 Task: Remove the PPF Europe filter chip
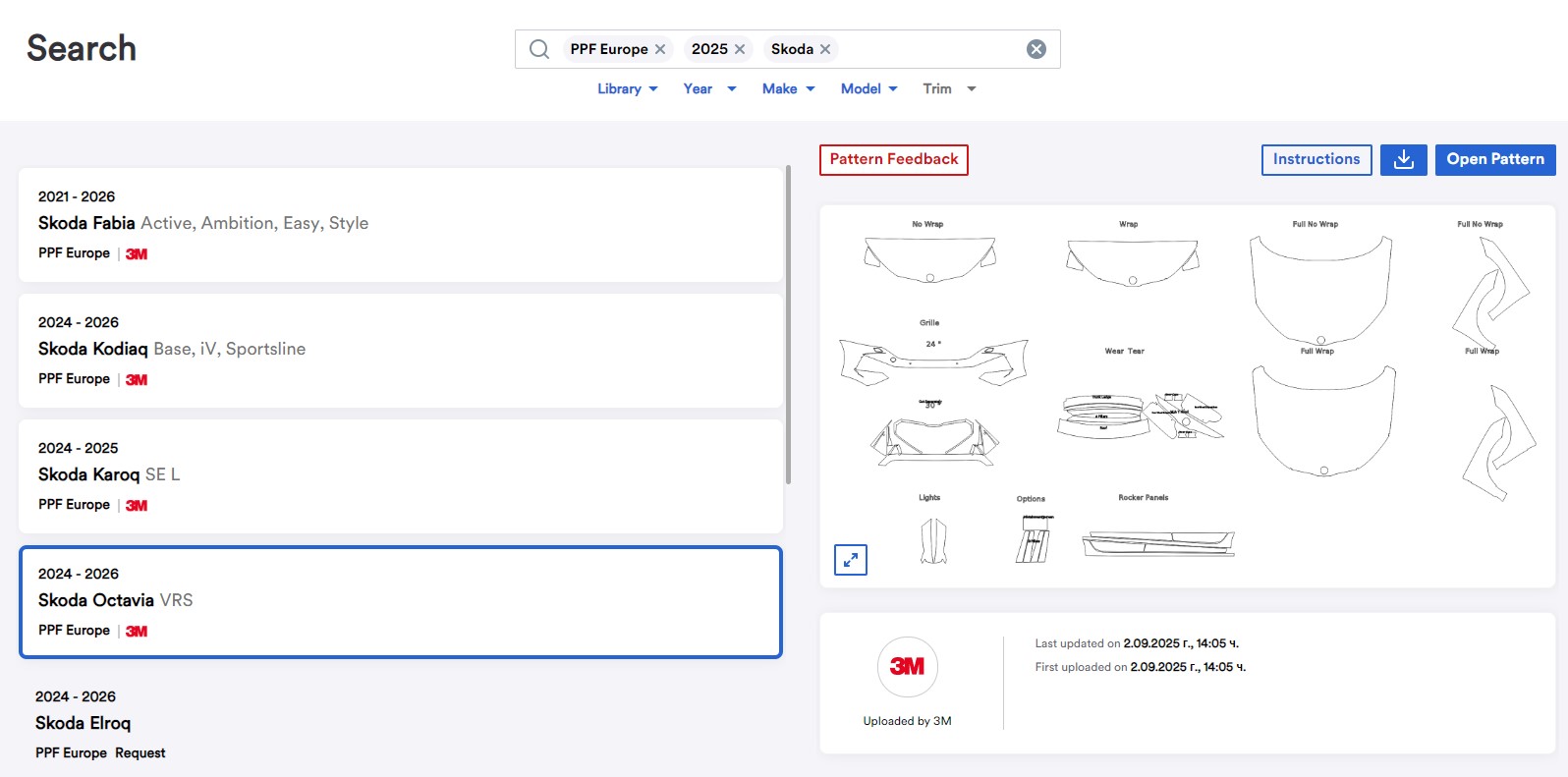660,49
